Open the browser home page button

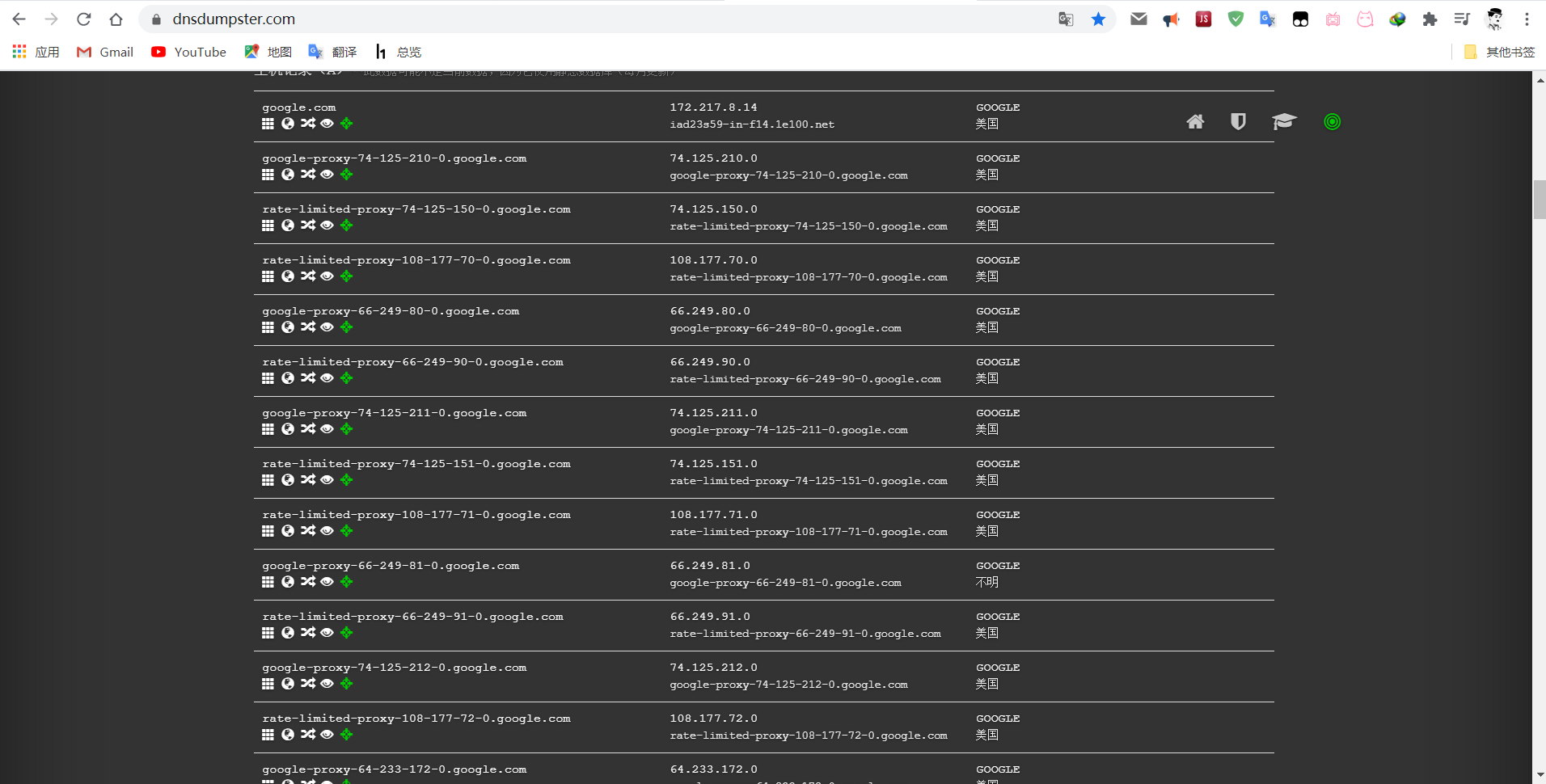coord(116,19)
